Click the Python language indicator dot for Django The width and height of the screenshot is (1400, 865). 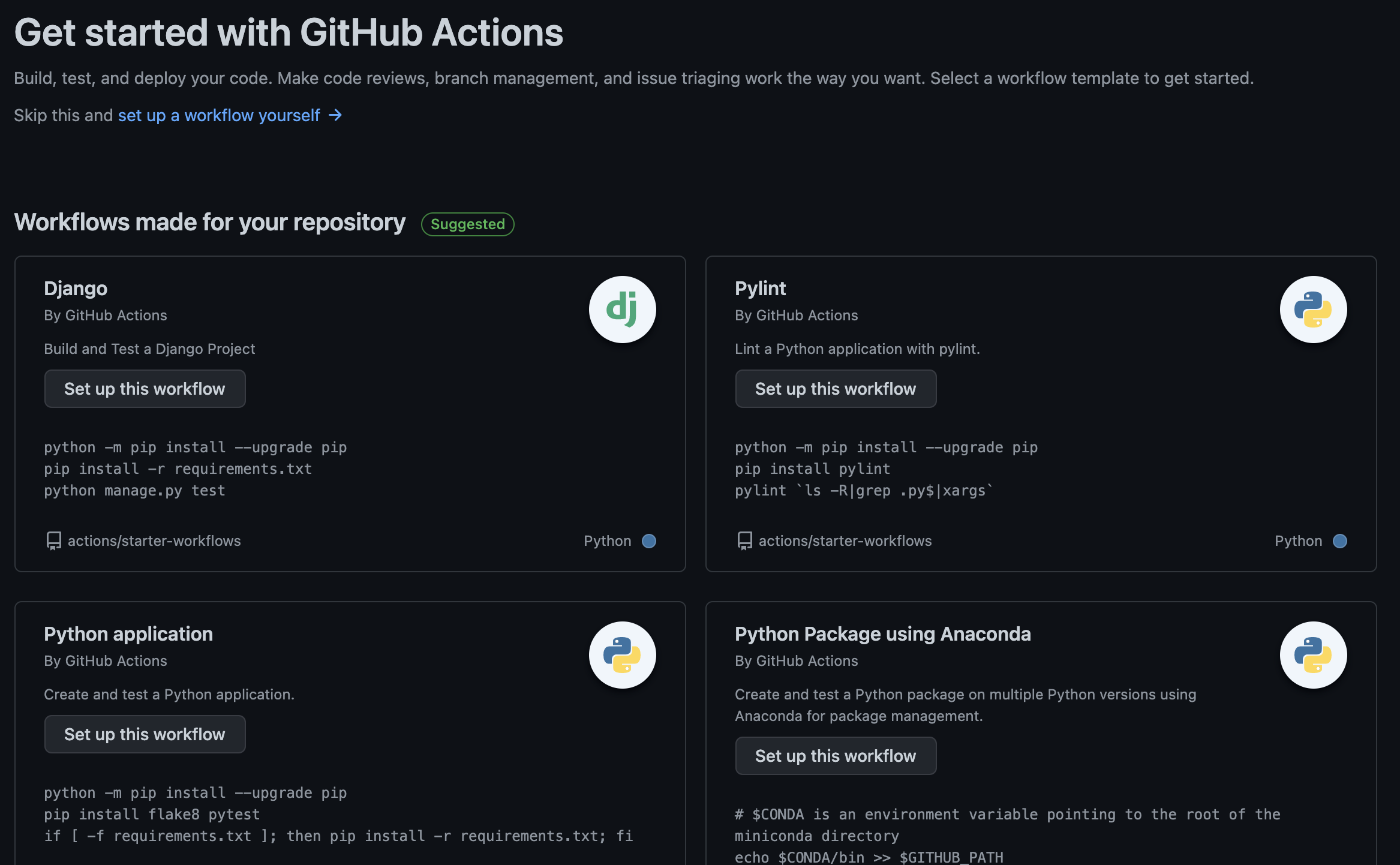[x=649, y=540]
